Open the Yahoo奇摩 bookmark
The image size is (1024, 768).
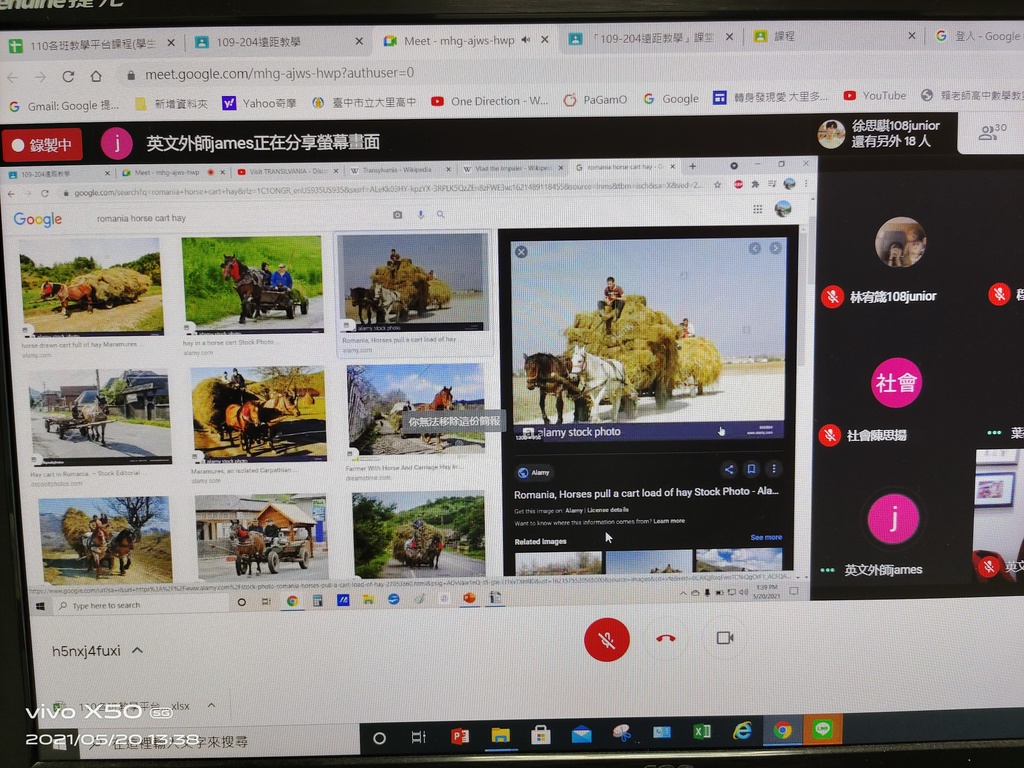259,103
